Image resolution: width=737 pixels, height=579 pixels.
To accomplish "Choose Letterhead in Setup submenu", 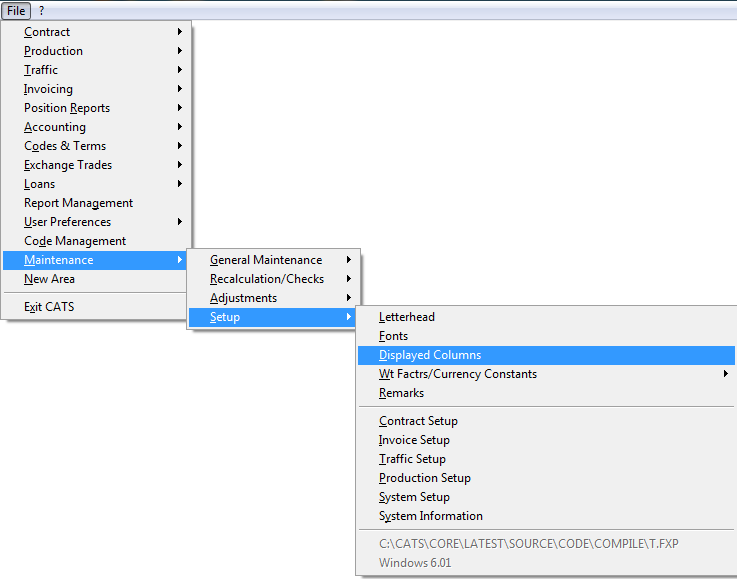I will click(x=546, y=317).
